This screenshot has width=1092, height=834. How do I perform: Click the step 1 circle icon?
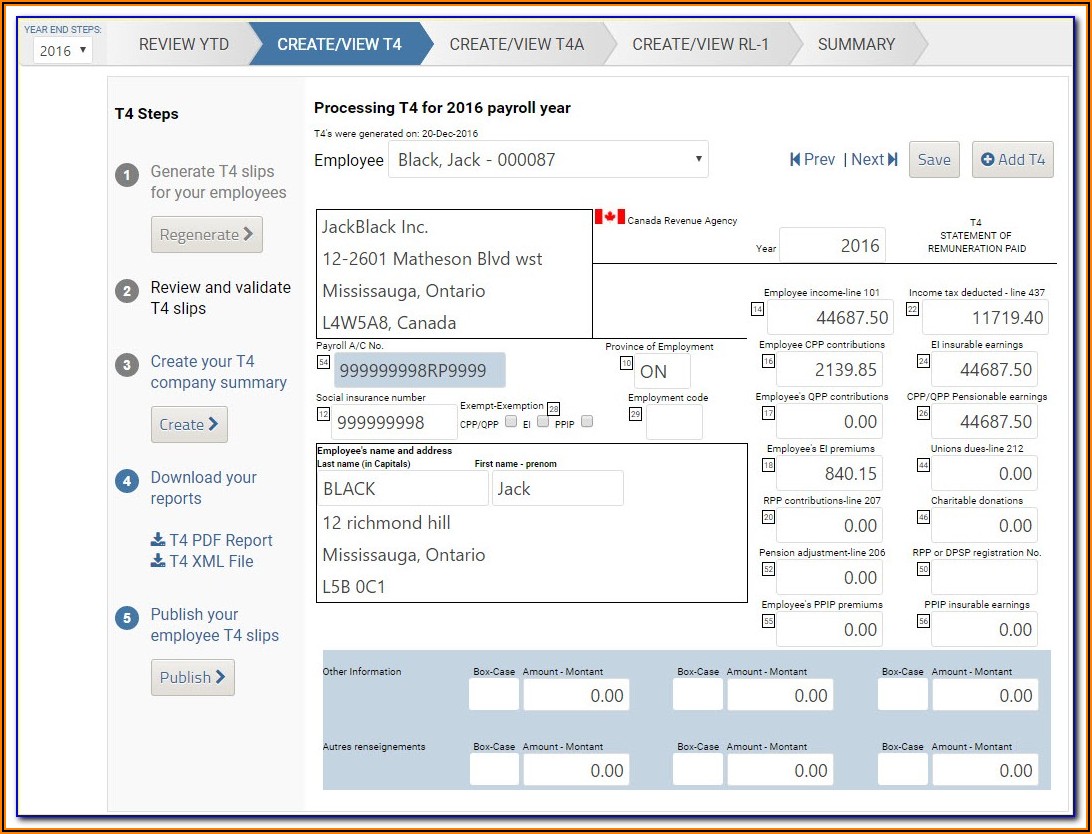point(126,176)
